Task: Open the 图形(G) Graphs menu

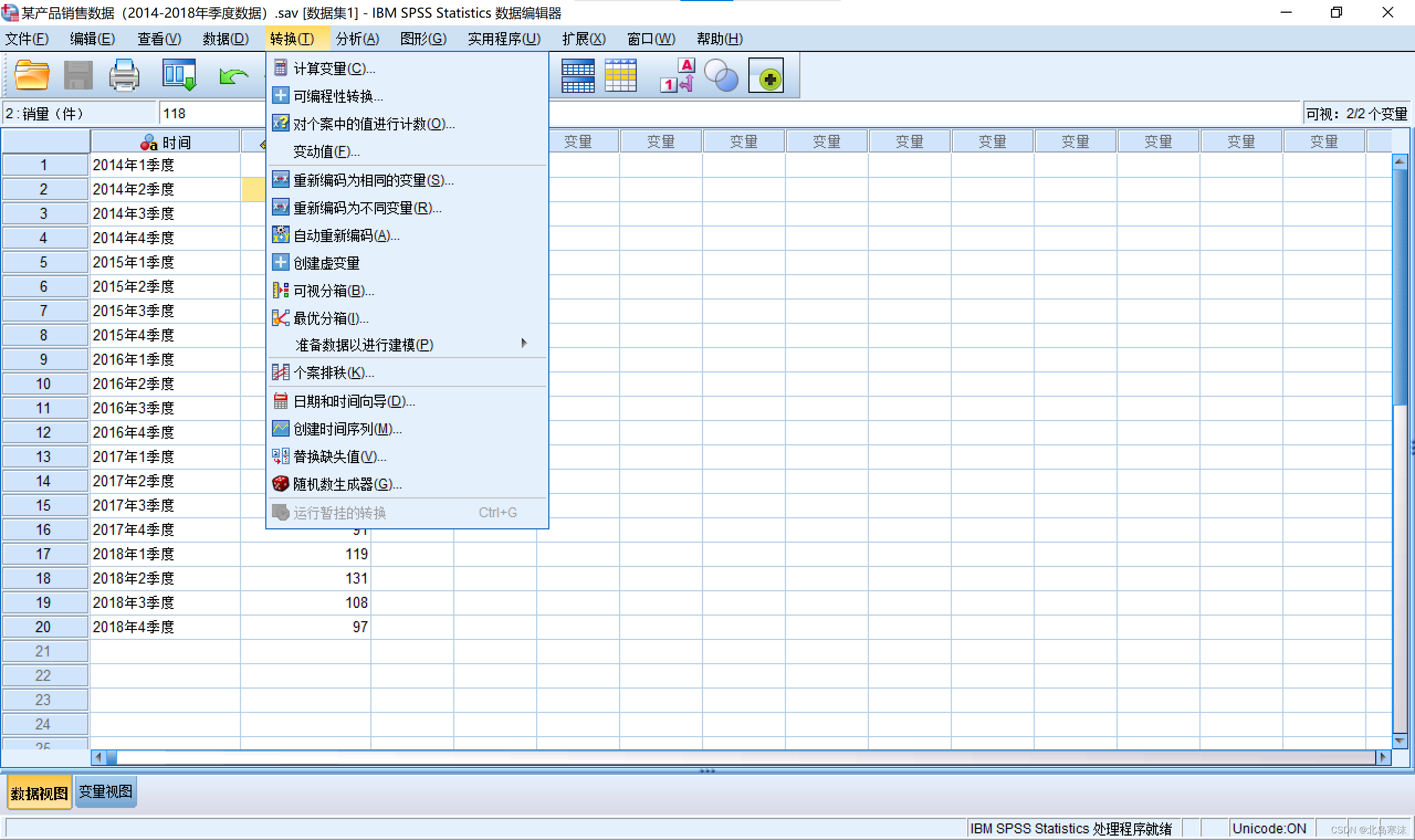Action: point(423,39)
